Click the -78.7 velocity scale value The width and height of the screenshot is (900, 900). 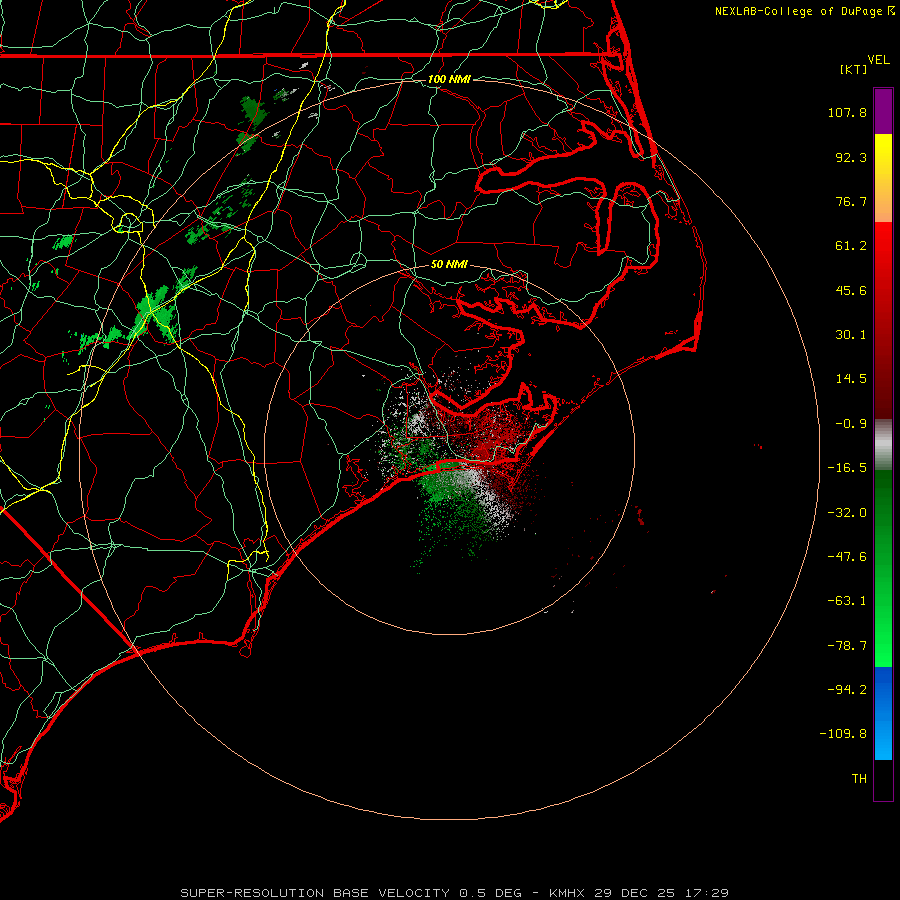(x=847, y=646)
